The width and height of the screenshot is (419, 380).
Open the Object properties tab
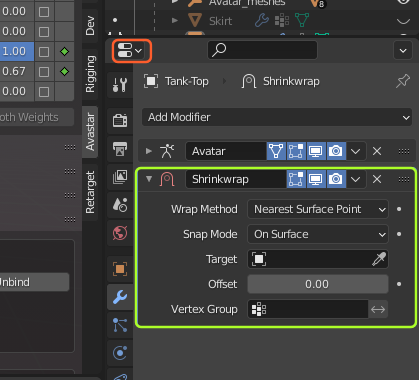(120, 269)
